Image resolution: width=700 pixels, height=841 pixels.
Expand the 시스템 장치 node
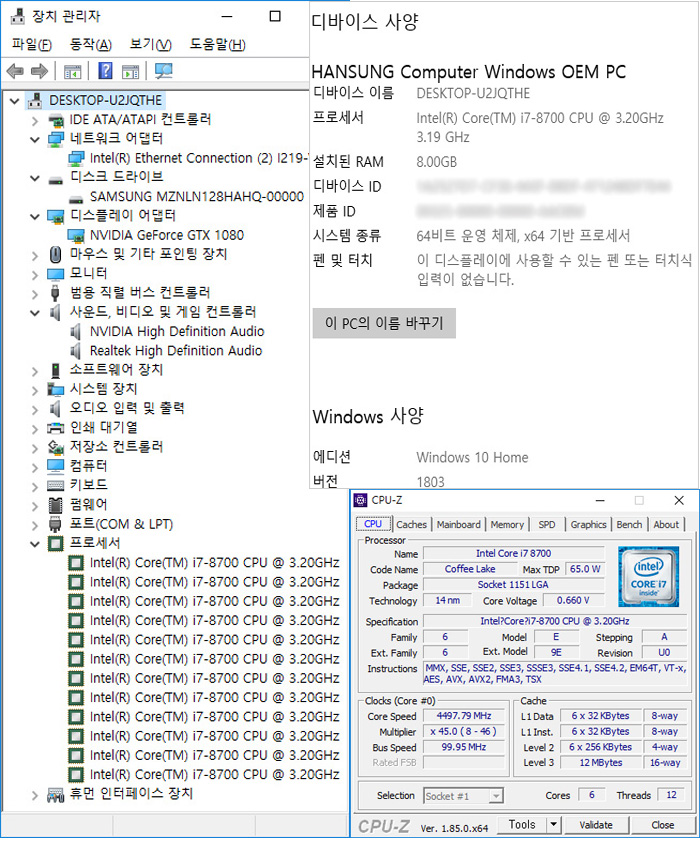click(35, 390)
